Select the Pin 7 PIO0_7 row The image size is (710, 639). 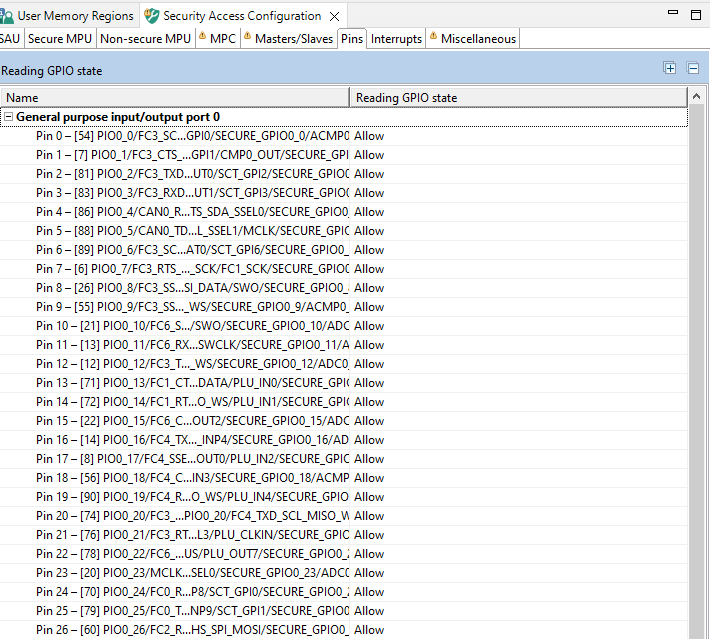pyautogui.click(x=192, y=269)
